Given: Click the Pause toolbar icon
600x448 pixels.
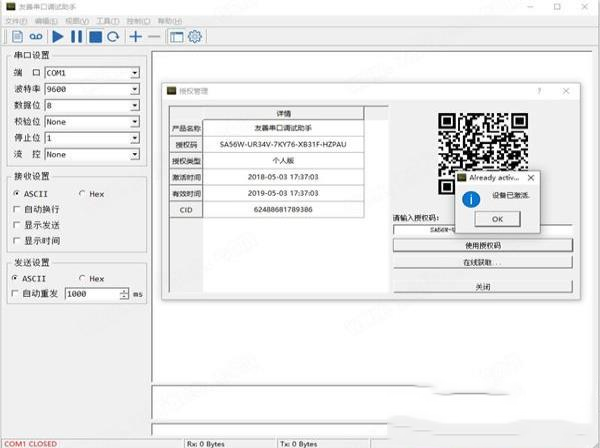Looking at the screenshot, I should [76, 37].
